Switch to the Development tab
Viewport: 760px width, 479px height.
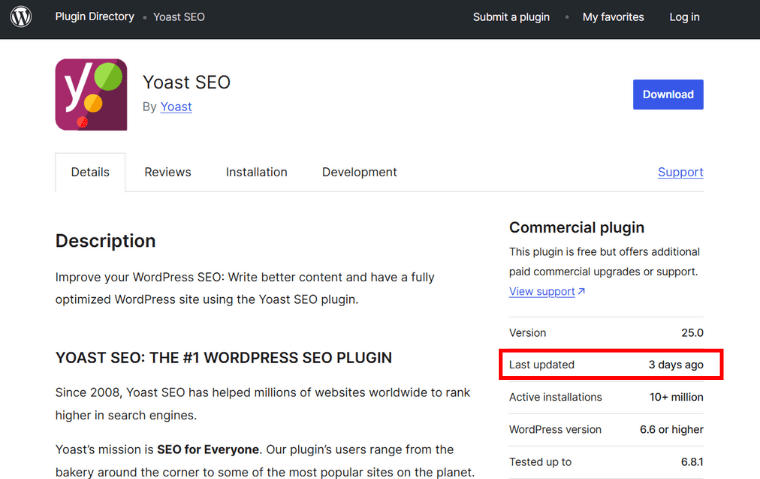(359, 172)
